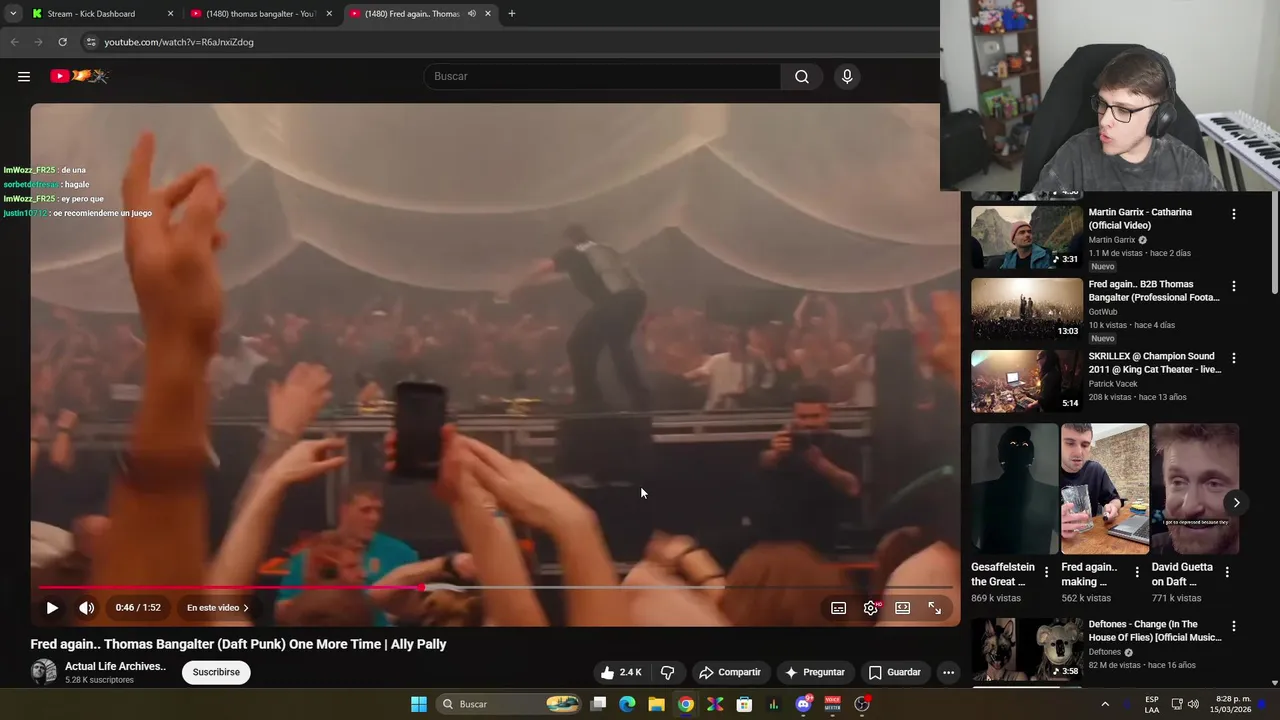The image size is (1280, 720).
Task: Launch Microsoft Edge from the taskbar
Action: [627, 704]
